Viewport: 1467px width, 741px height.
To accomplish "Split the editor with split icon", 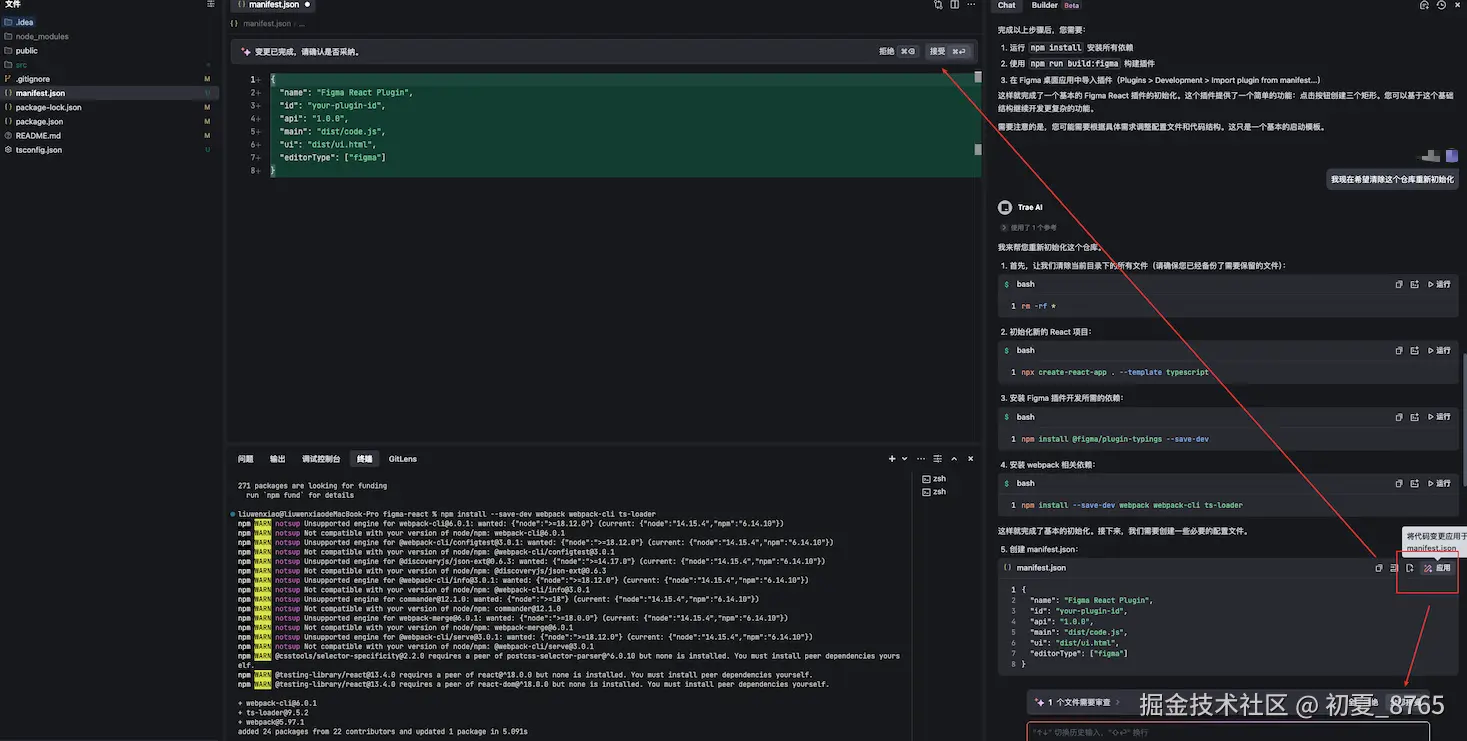I will click(955, 5).
